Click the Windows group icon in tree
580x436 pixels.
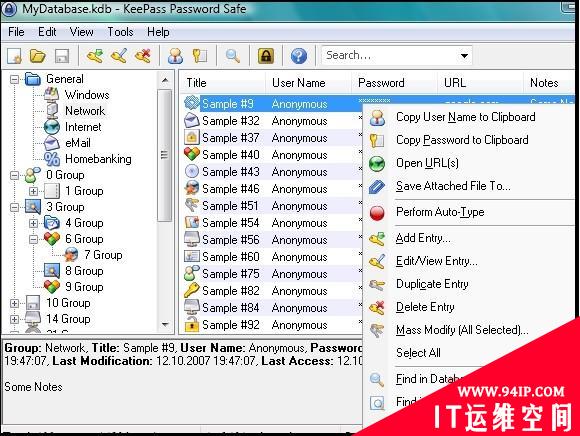pos(52,95)
